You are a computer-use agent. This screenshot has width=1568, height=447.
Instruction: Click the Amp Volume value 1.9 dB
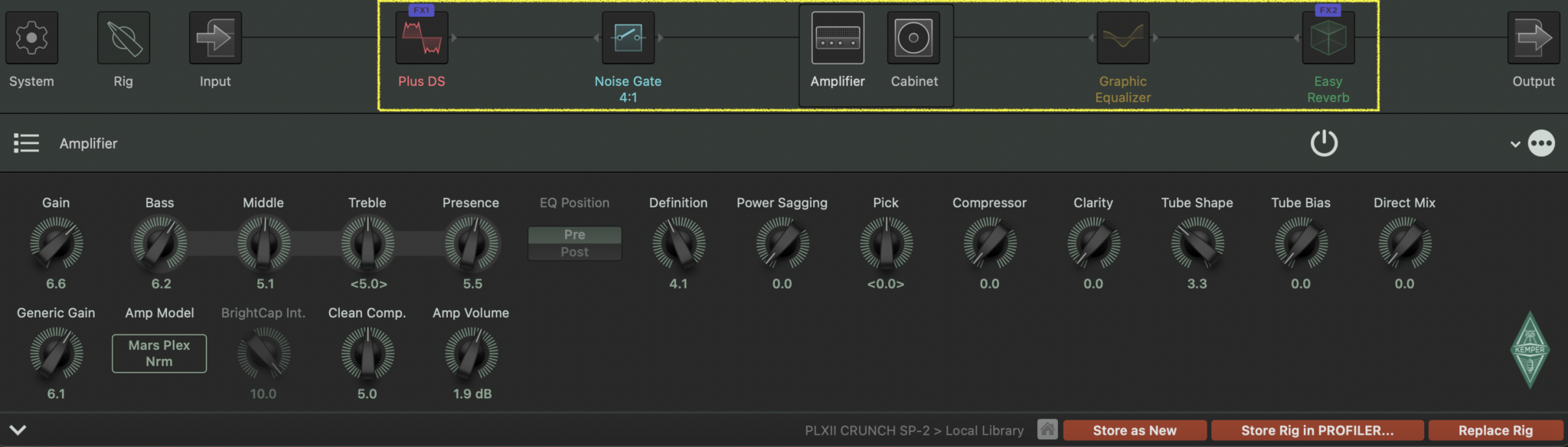[x=472, y=394]
